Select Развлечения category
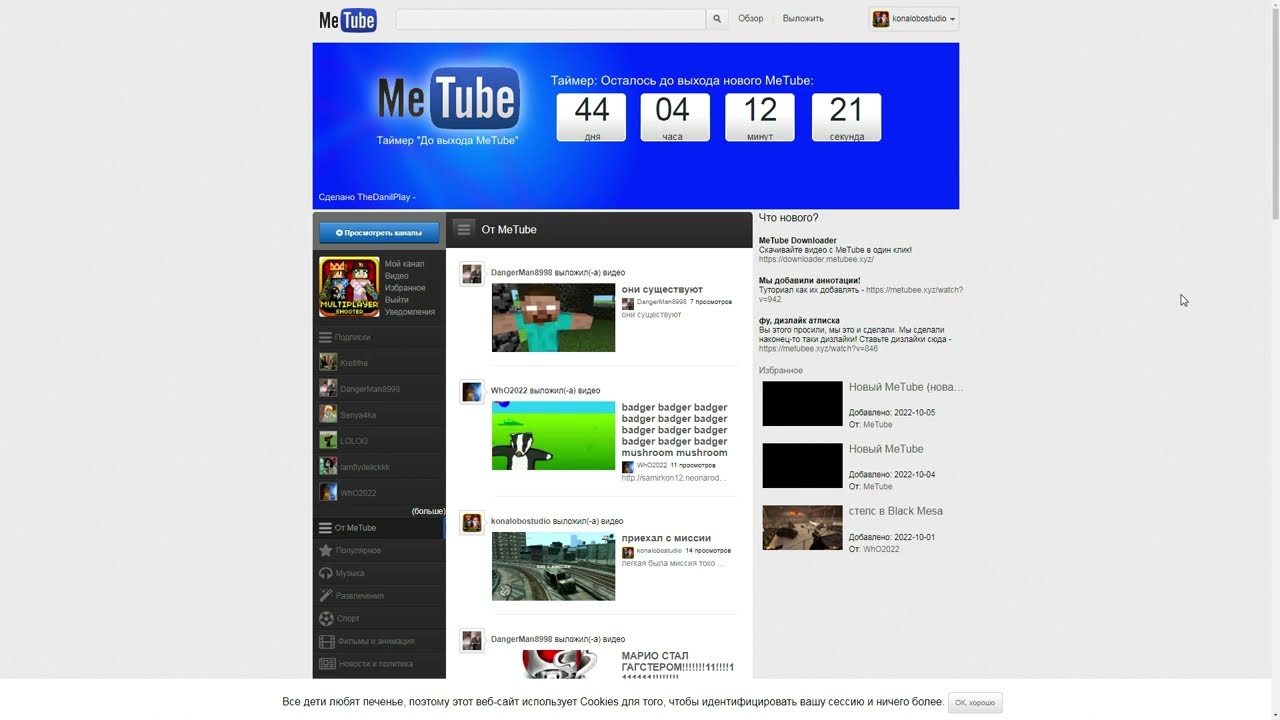1280x720 pixels. [379, 596]
